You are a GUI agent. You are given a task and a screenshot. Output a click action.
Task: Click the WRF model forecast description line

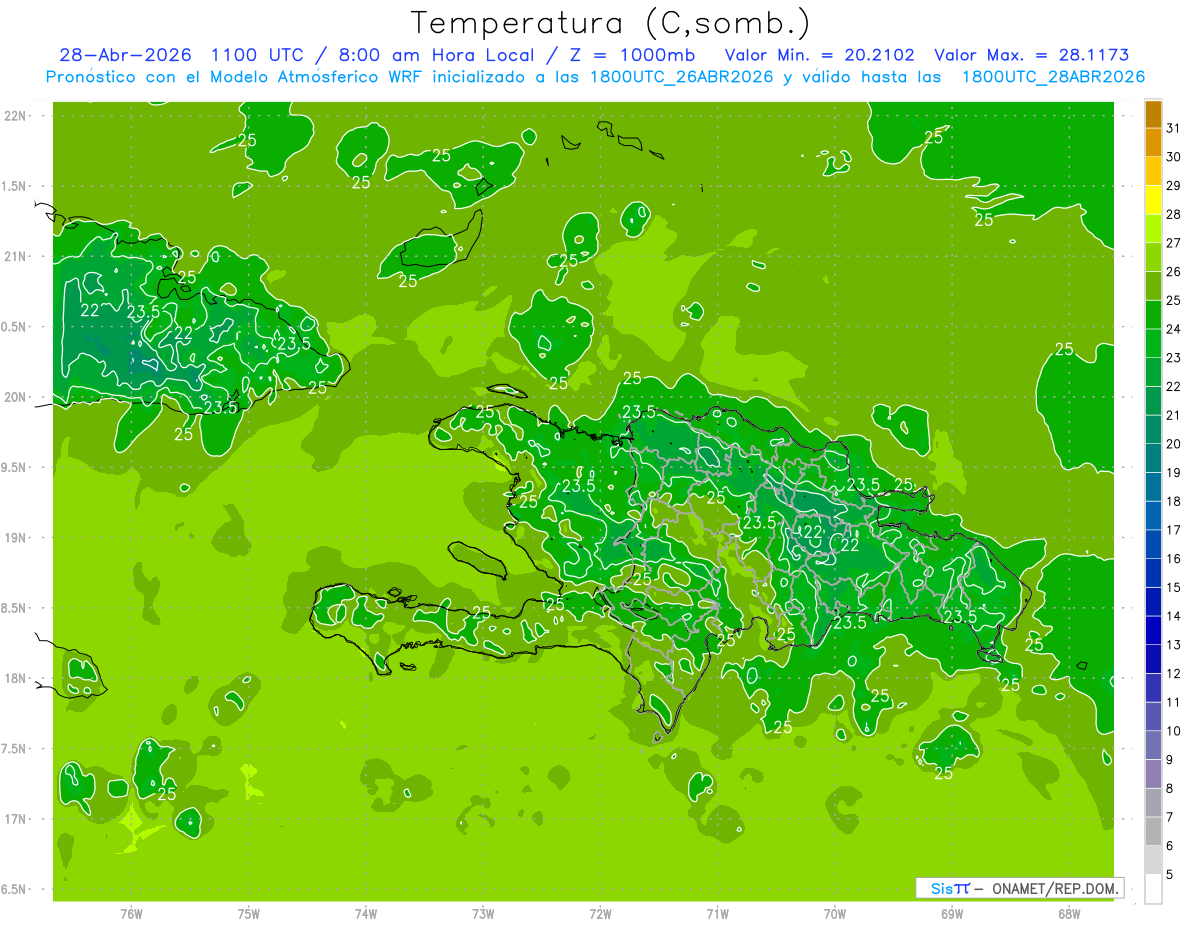(x=595, y=77)
